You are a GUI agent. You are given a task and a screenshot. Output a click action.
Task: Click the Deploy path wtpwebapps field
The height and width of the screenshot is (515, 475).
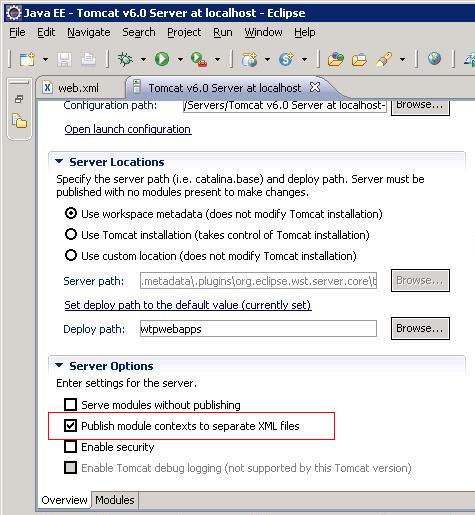coord(258,329)
